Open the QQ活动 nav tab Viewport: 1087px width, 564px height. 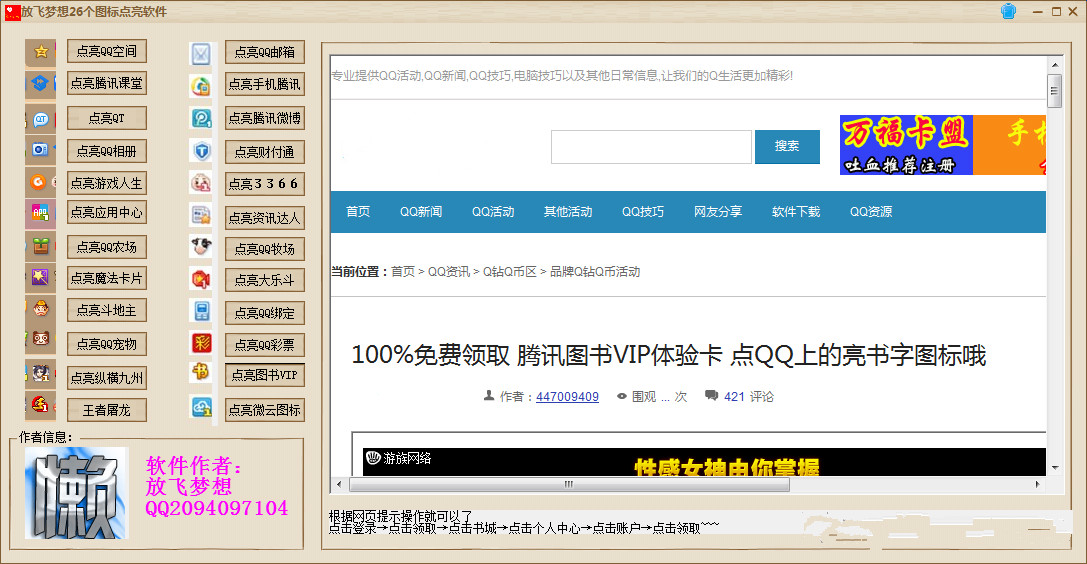[493, 211]
